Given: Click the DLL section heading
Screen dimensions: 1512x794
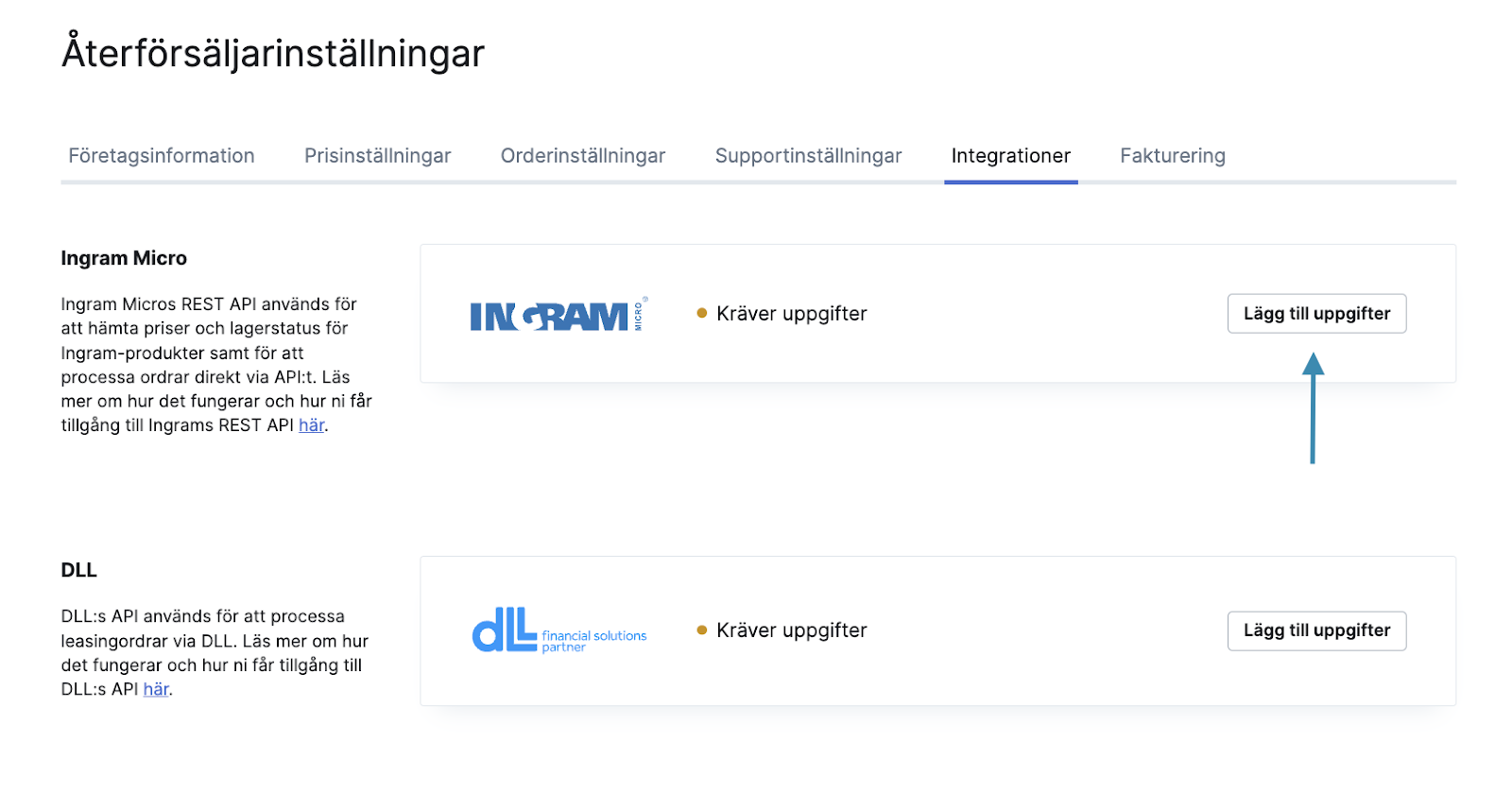Looking at the screenshot, I should coord(79,570).
